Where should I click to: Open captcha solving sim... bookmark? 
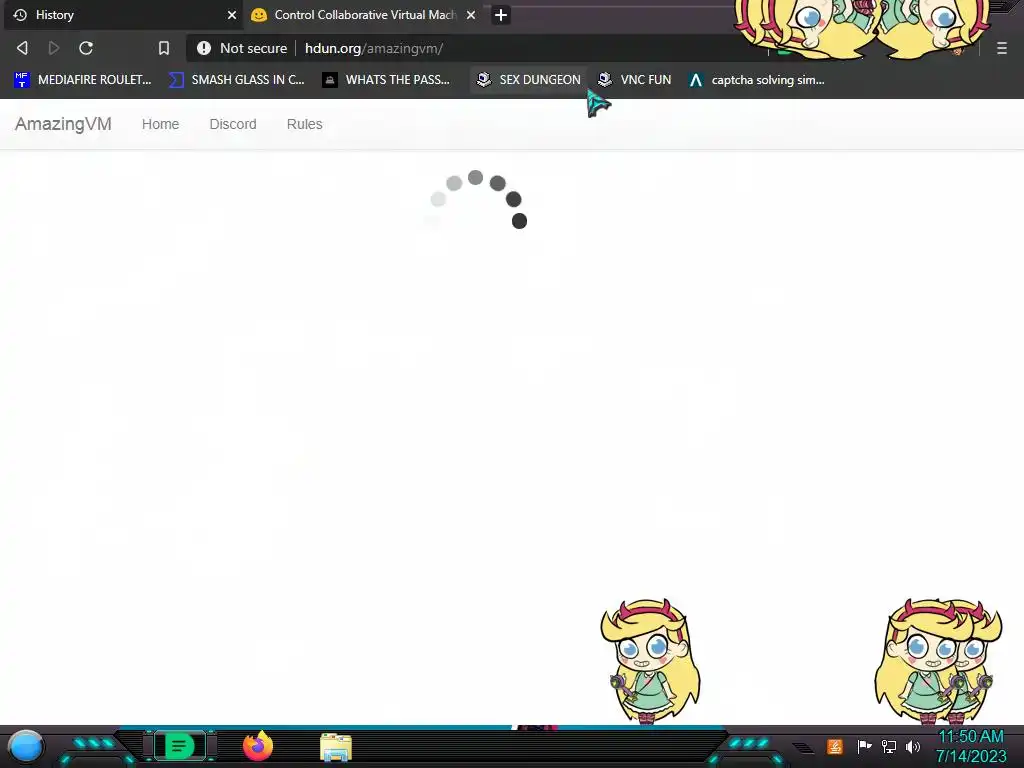click(x=757, y=80)
